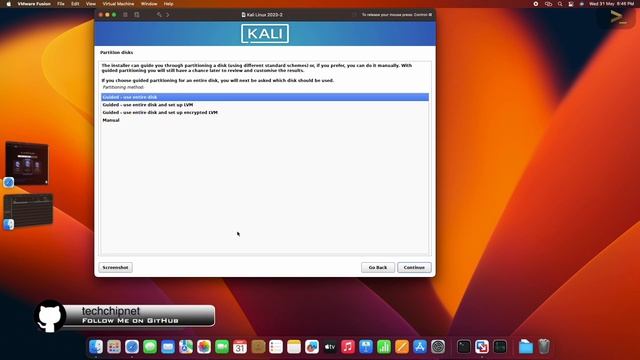This screenshot has width=640, height=360.
Task: Select the lower Stage Manager window thumbnail
Action: (28, 210)
